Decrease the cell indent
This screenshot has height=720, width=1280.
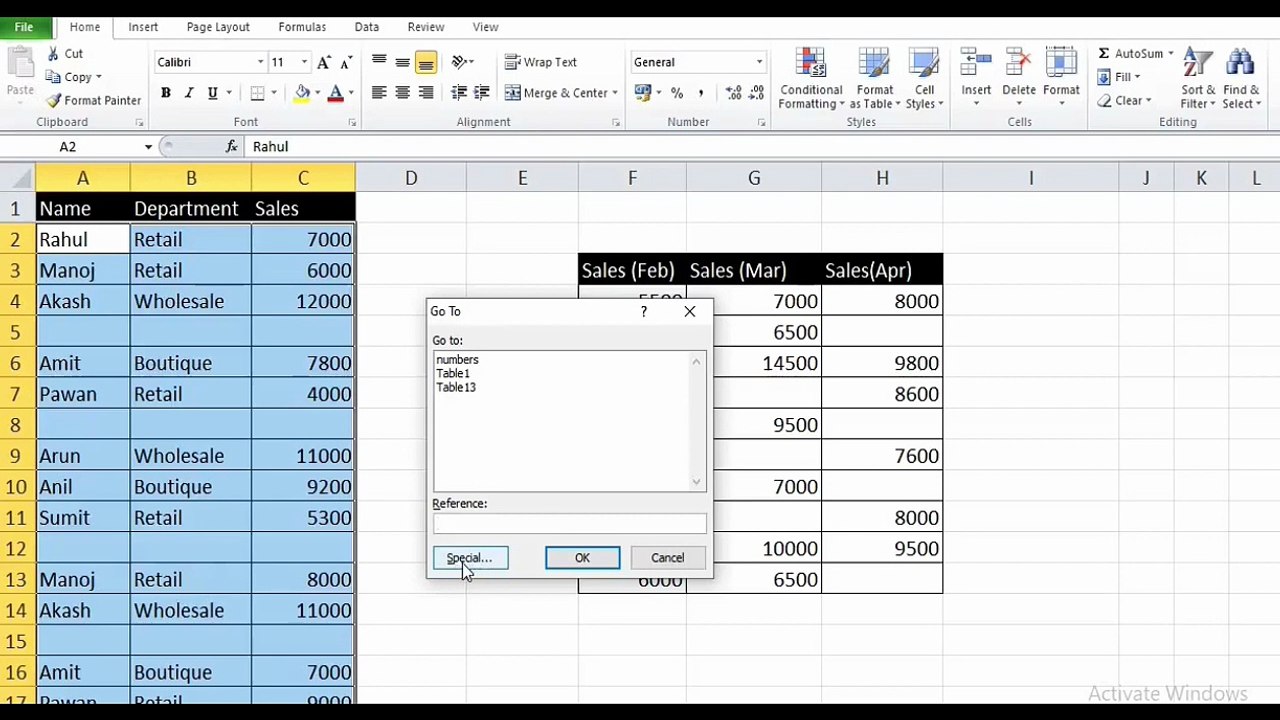(459, 93)
